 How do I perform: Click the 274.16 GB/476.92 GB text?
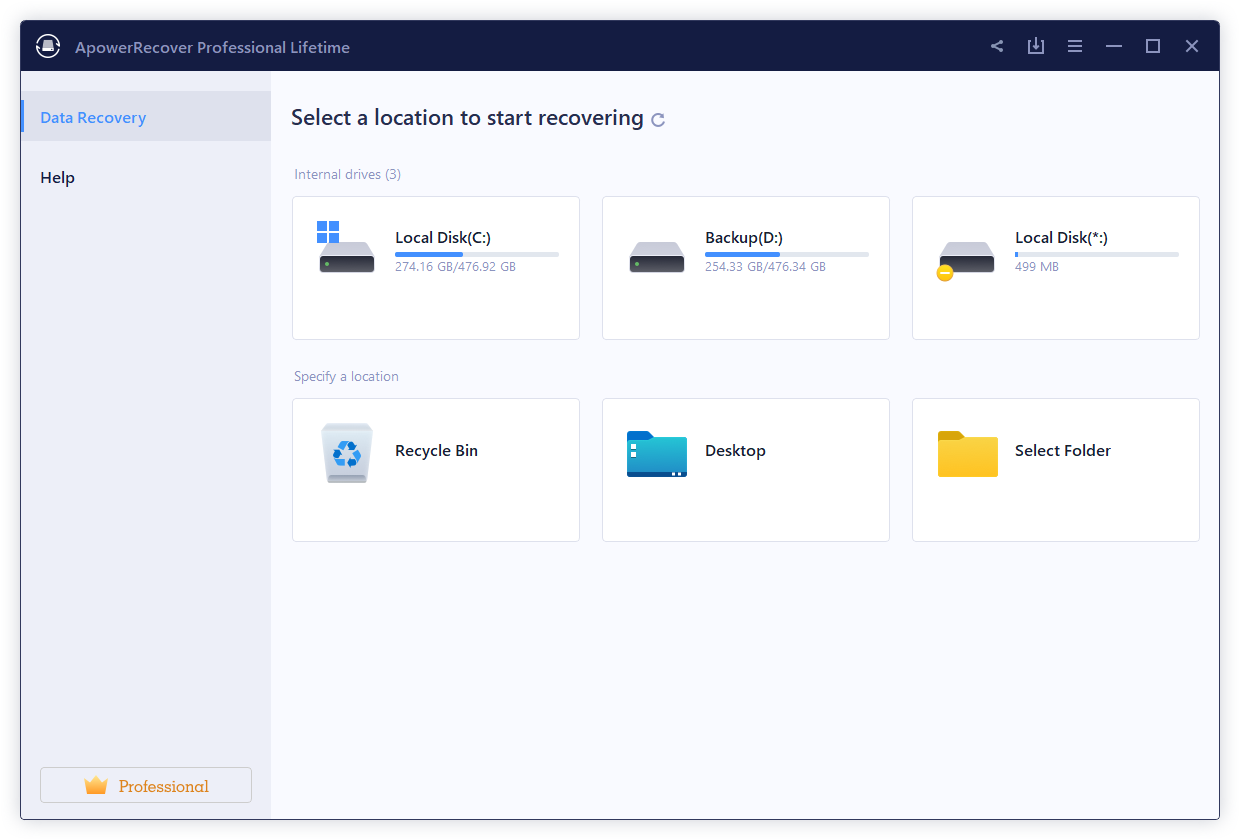(x=455, y=267)
